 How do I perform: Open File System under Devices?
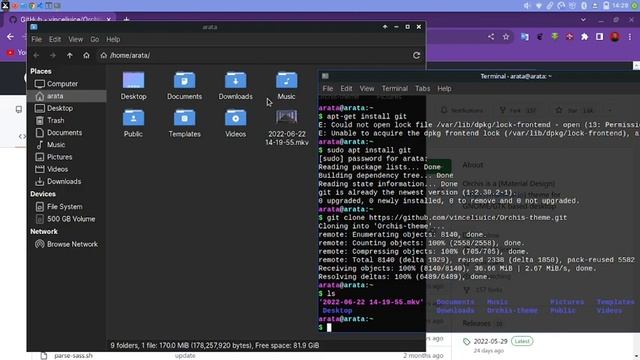[x=67, y=207]
